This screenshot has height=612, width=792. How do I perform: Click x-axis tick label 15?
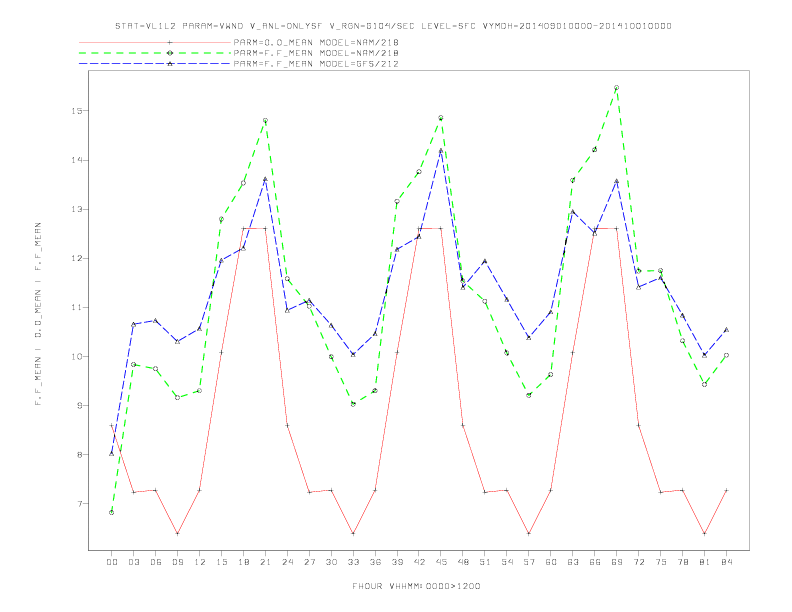[x=221, y=562]
